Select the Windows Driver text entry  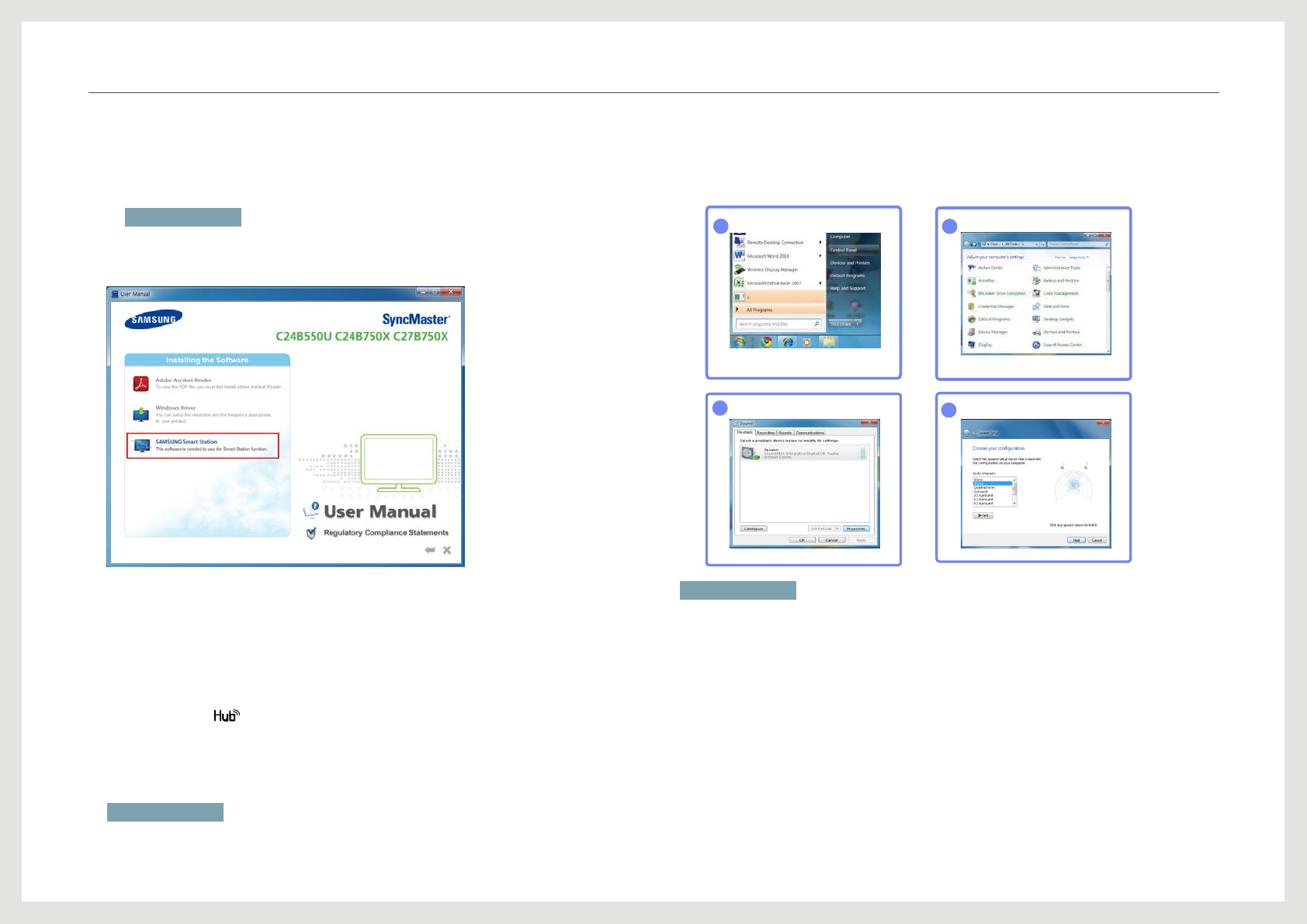175,407
